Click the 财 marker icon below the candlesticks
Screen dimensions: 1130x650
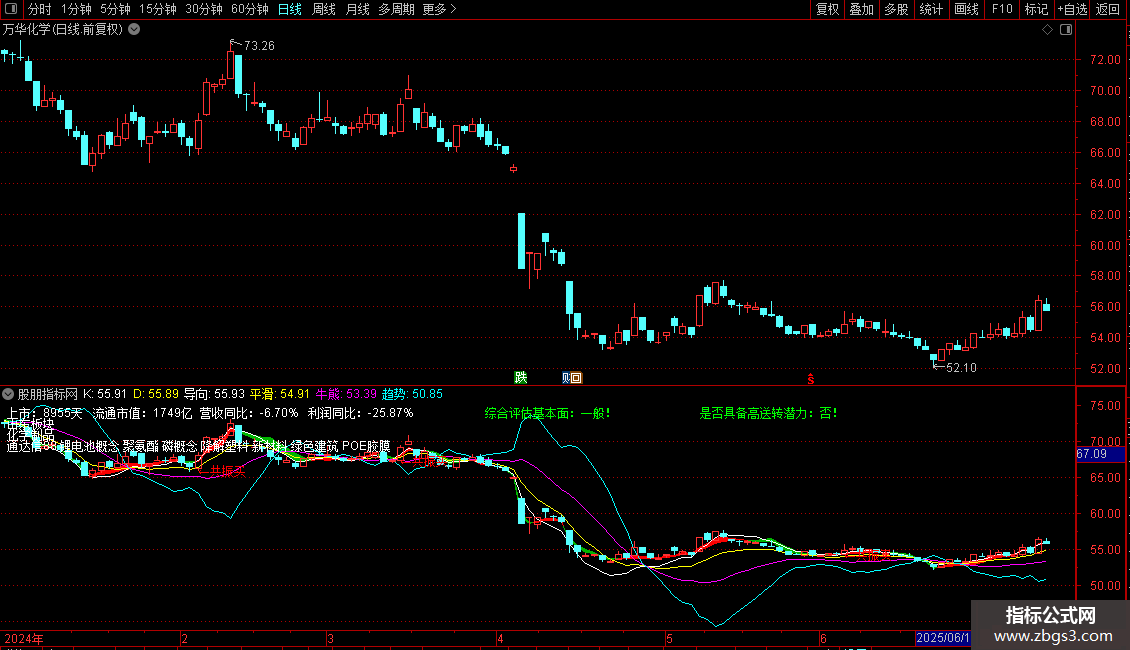[x=566, y=377]
